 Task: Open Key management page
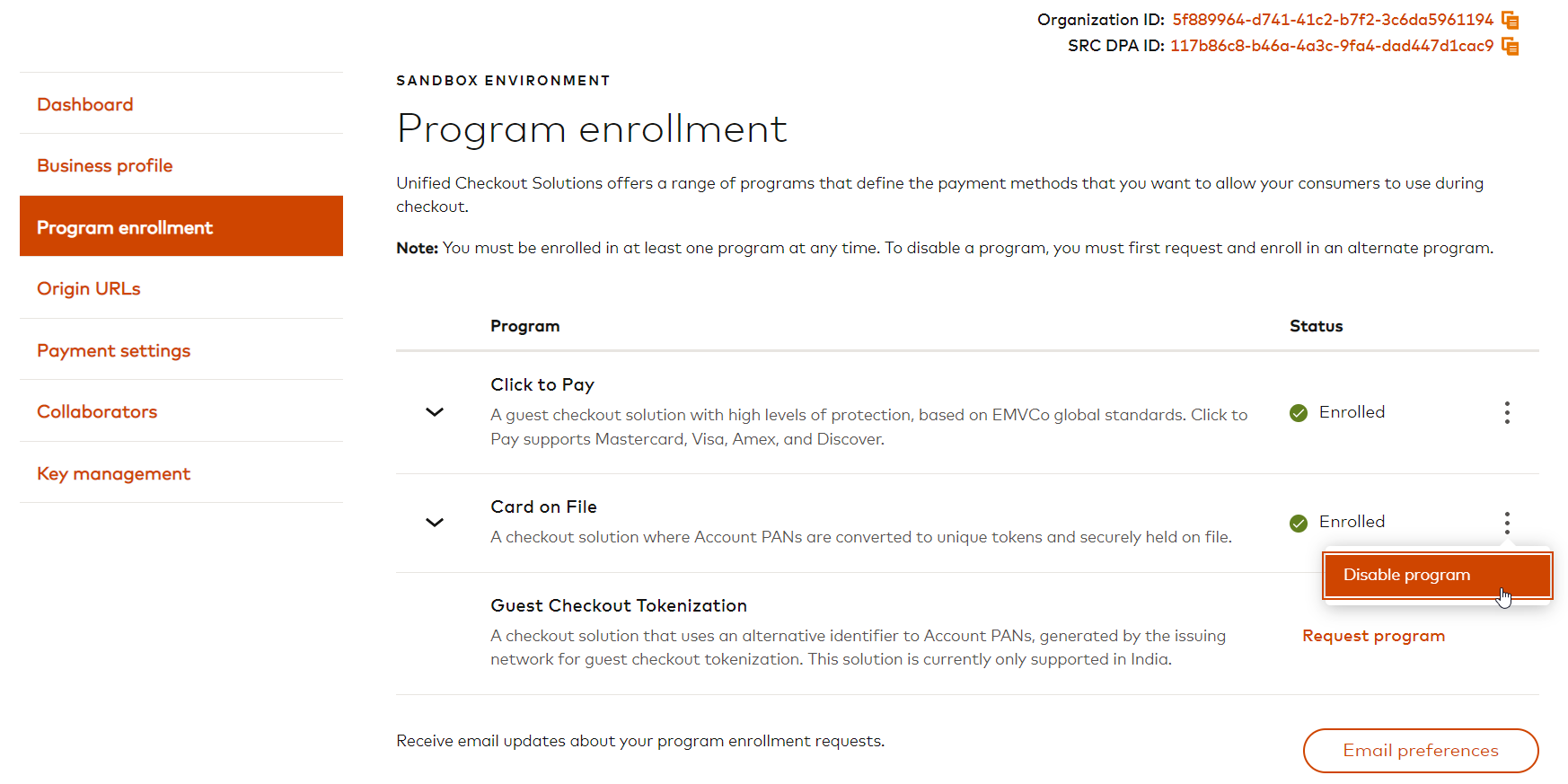pyautogui.click(x=114, y=473)
